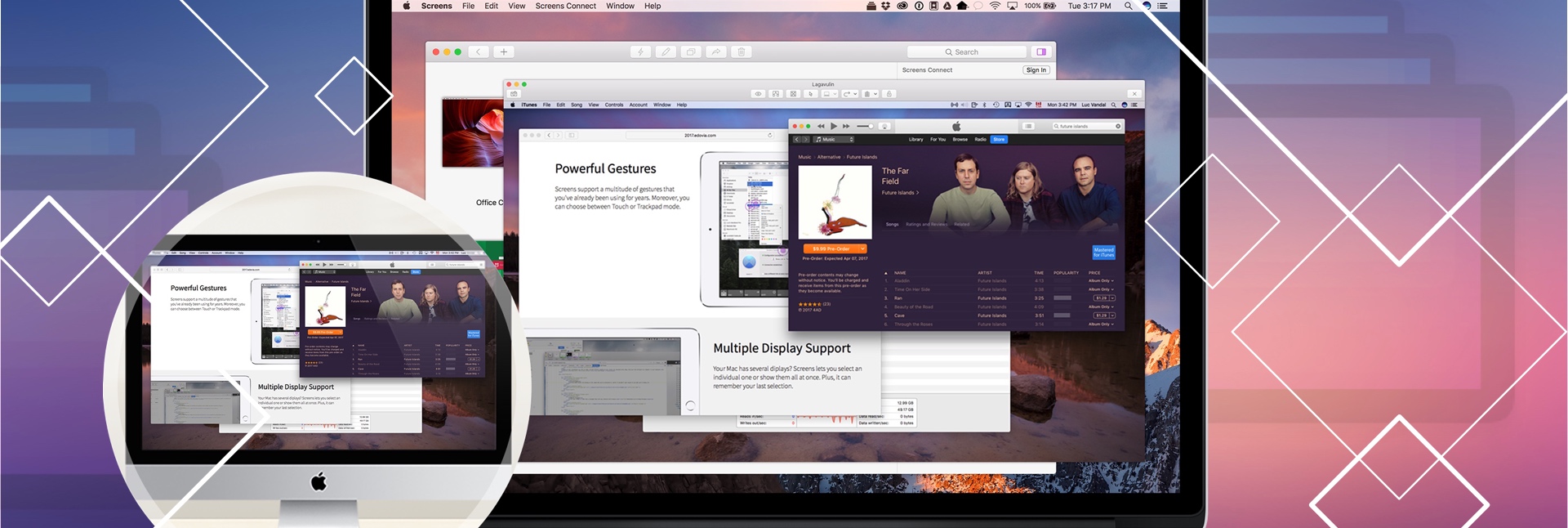
Task: Open the display selection dropdown in Lagavulin toolbar
Action: 829,94
